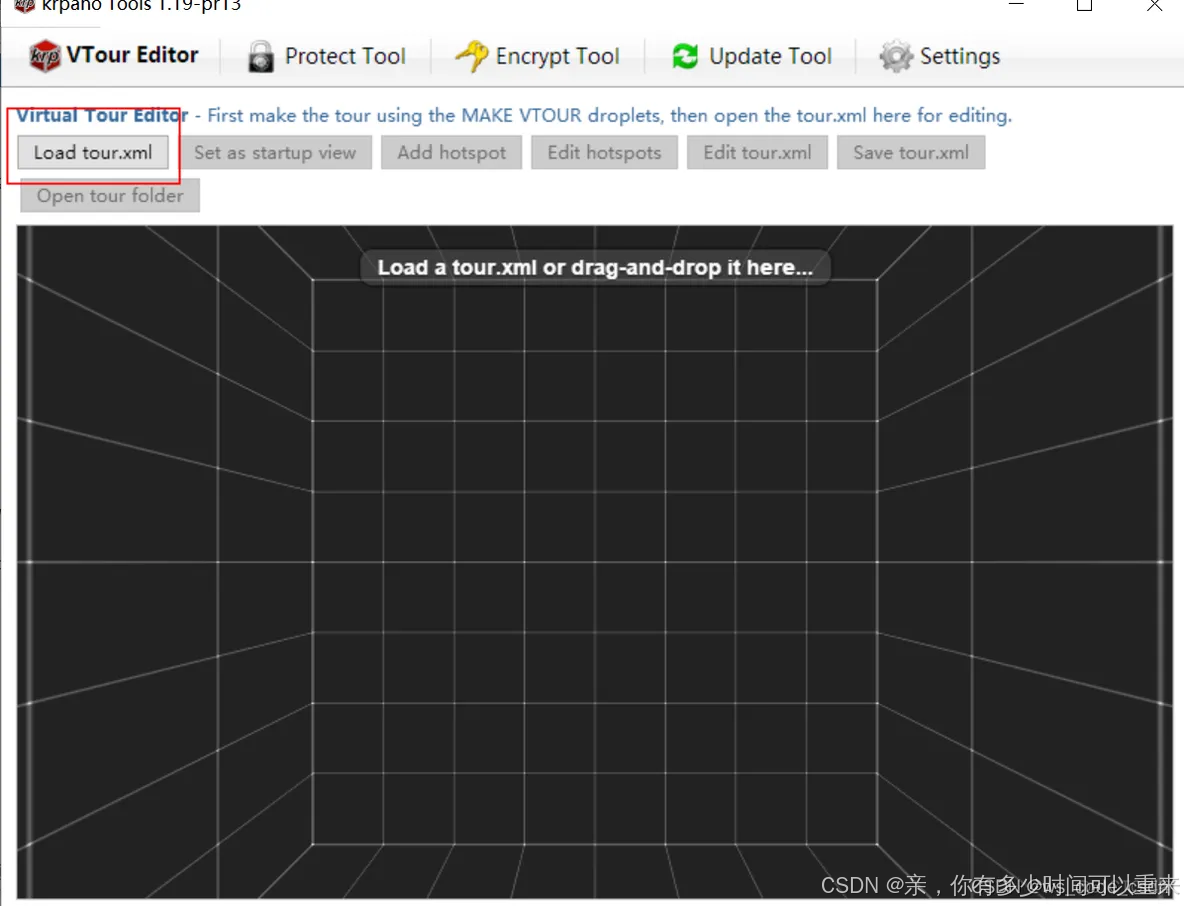
Task: Click the Save tour.xml button
Action: 911,153
